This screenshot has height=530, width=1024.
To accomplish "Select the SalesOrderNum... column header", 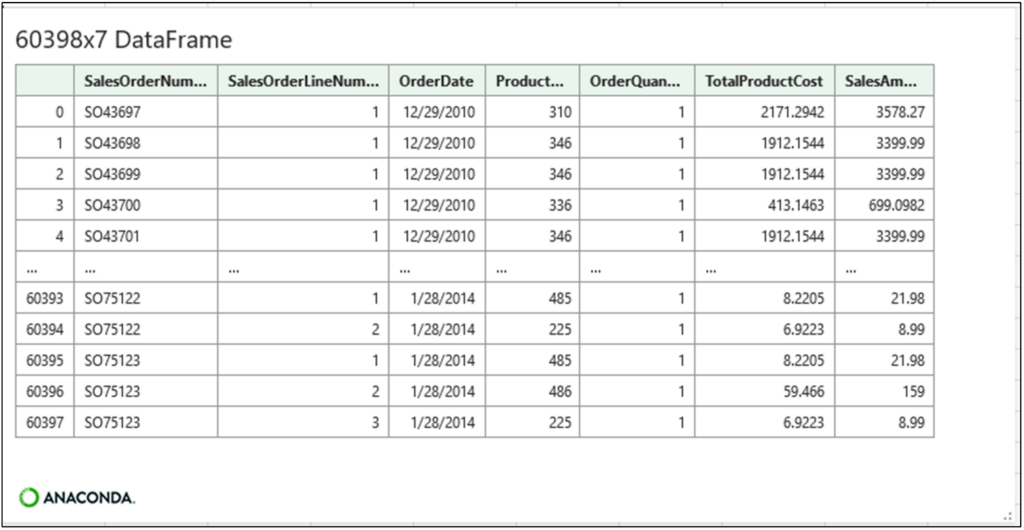I will coord(146,81).
